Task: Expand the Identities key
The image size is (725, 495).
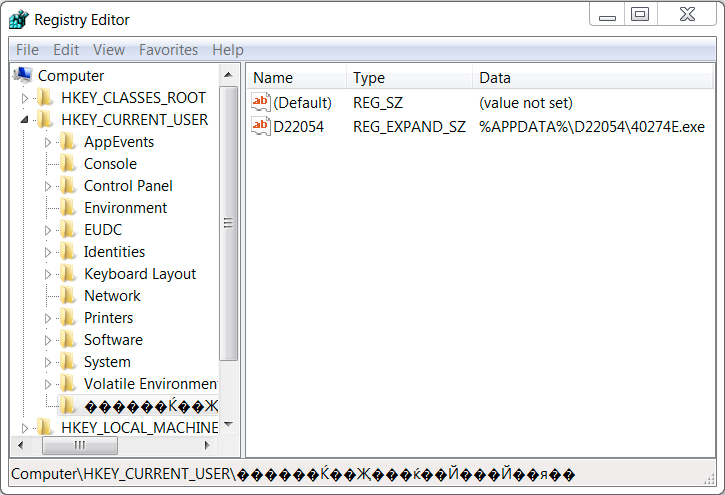Action: 48,252
